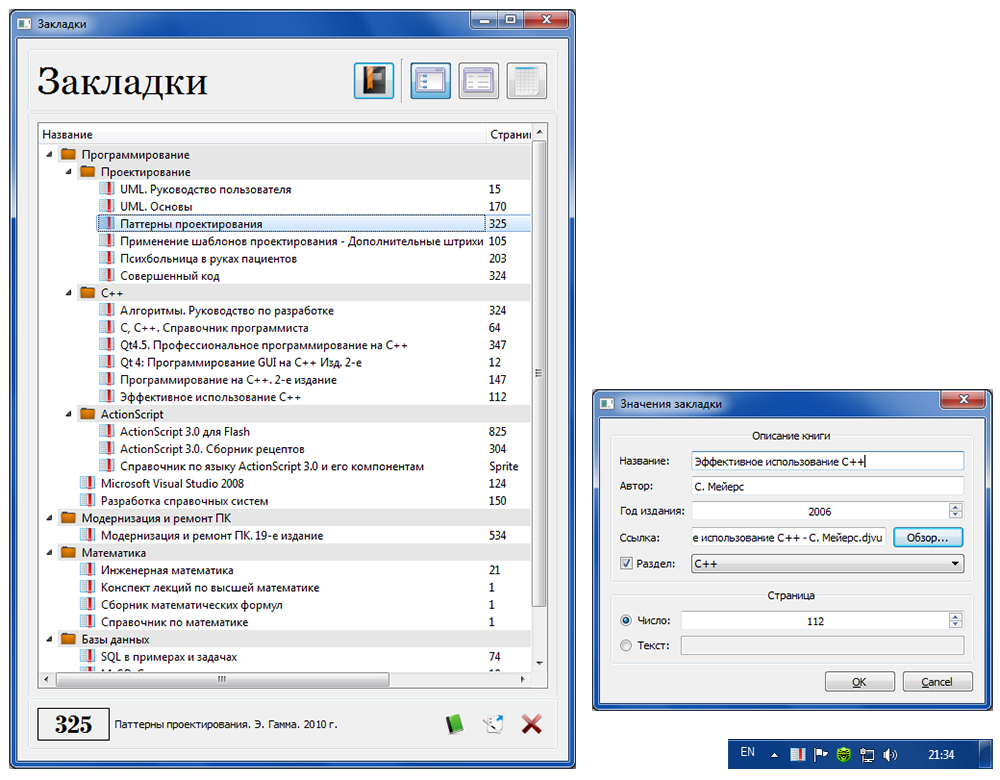Click scroll down arrow of bookmark list

tap(540, 663)
